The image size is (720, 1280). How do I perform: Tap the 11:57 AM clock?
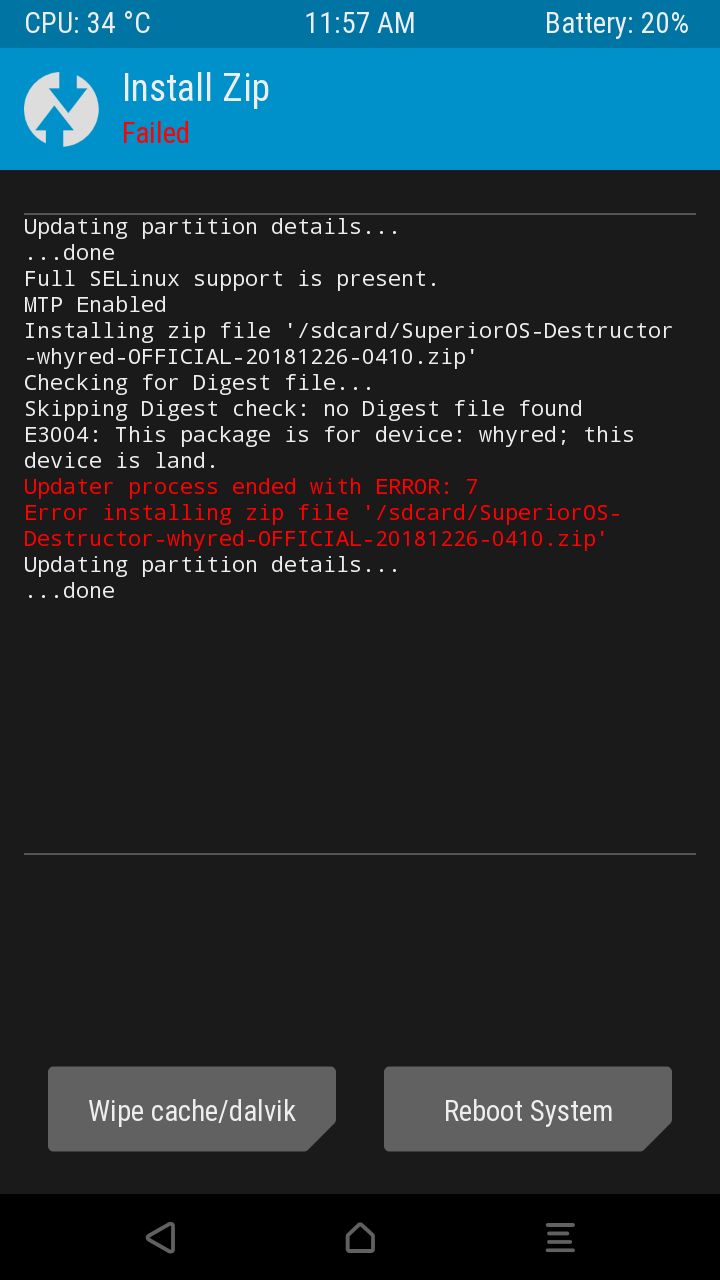pos(360,23)
